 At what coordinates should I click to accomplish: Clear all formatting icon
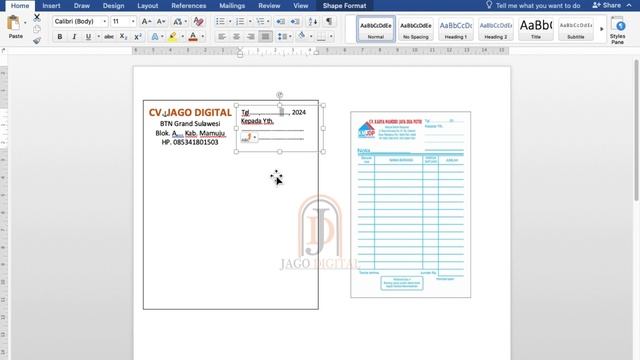[198, 22]
